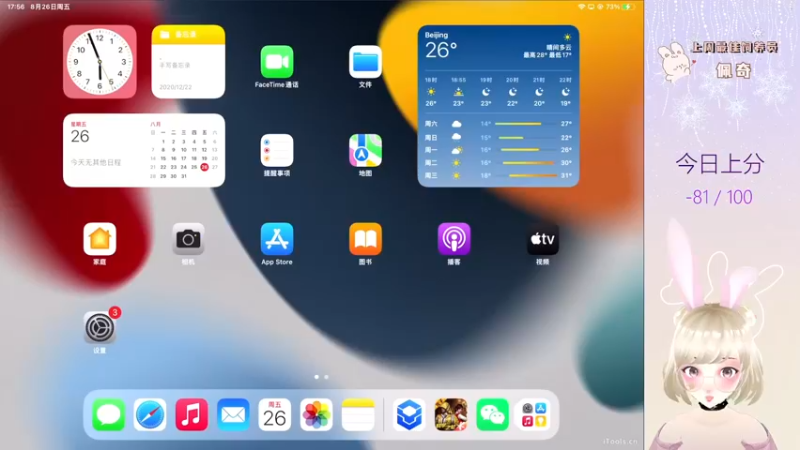
Task: Launch the game app in dock
Action: click(x=451, y=414)
